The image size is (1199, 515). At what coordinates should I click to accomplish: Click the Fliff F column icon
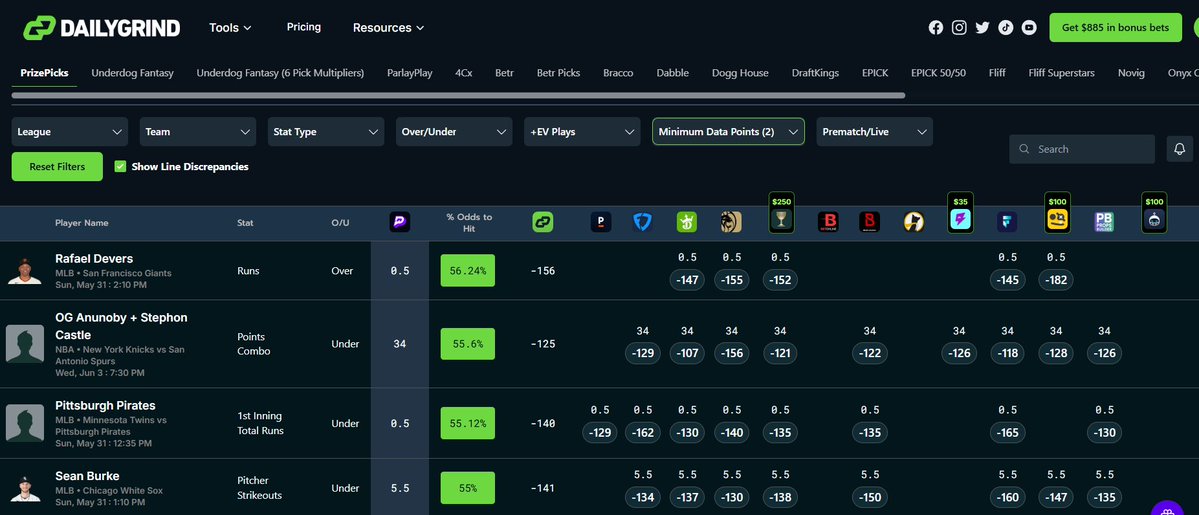pos(1007,222)
